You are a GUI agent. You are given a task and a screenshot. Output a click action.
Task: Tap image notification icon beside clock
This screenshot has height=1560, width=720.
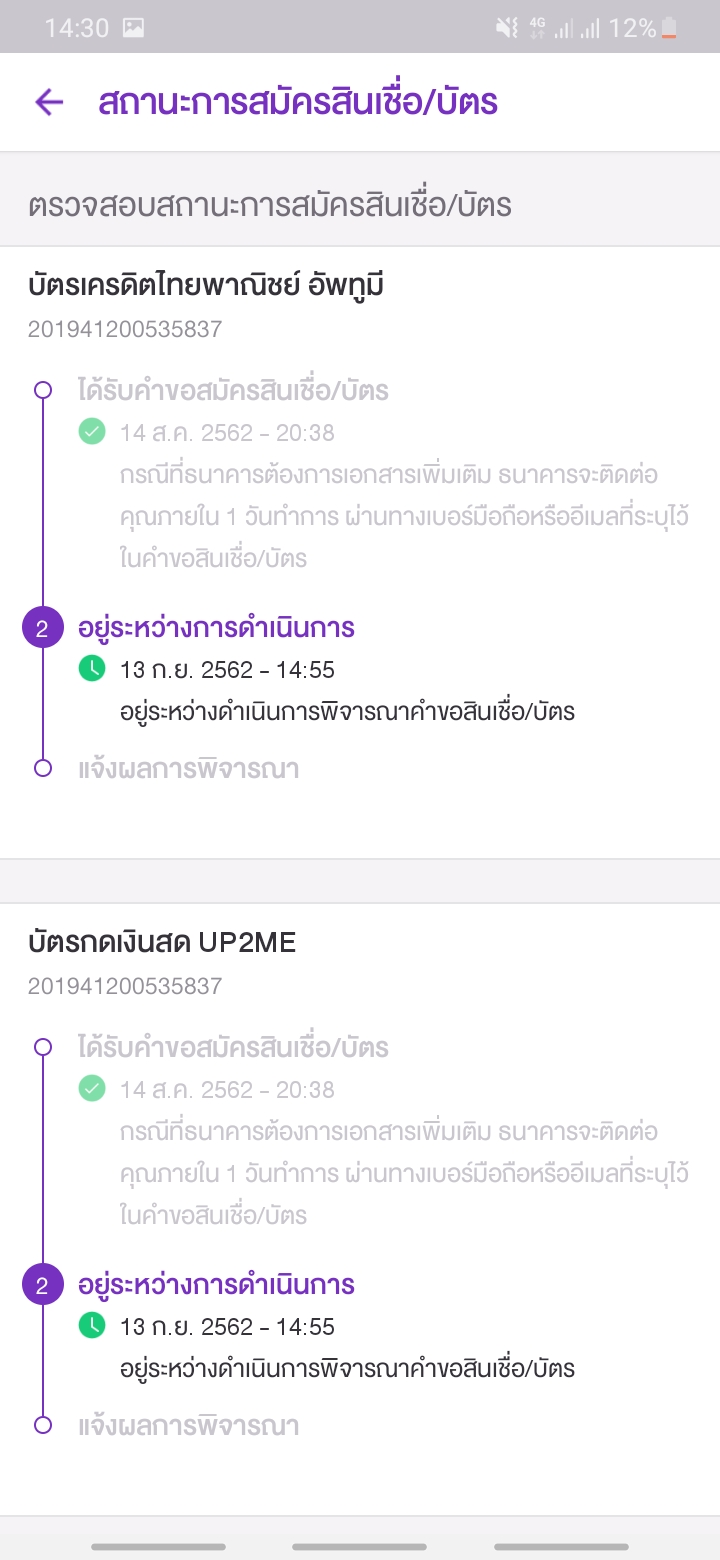pyautogui.click(x=133, y=28)
